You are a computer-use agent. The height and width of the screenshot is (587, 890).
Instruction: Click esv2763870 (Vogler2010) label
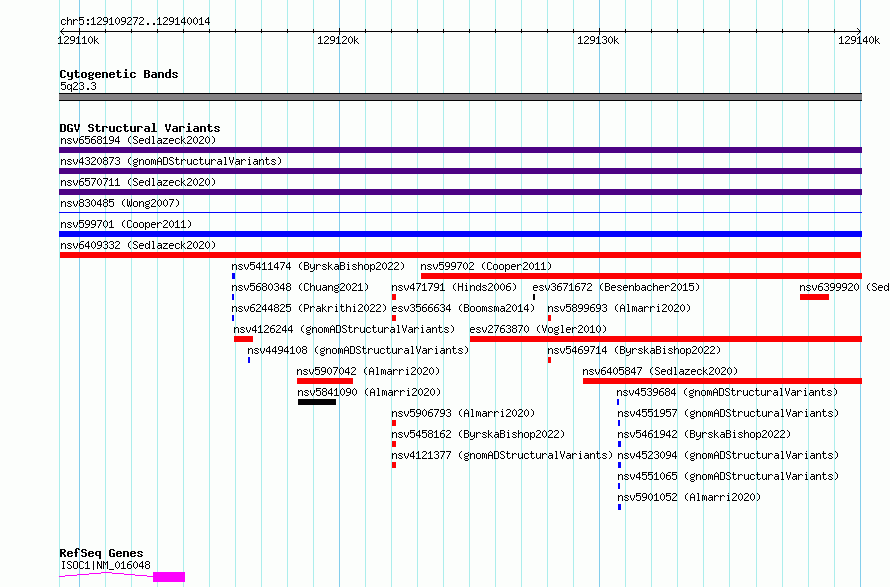pos(538,329)
